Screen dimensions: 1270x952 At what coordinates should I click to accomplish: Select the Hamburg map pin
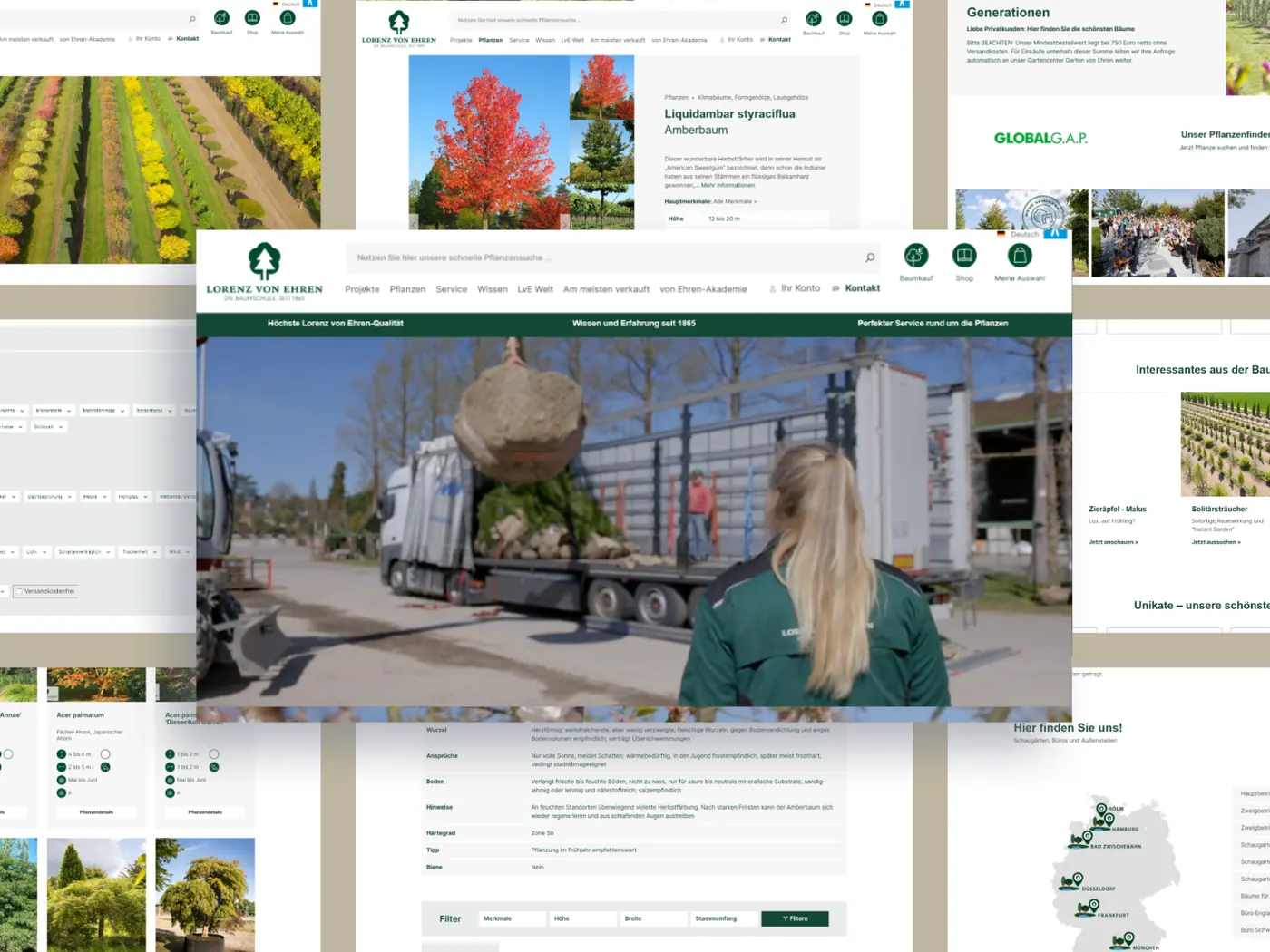[1109, 821]
